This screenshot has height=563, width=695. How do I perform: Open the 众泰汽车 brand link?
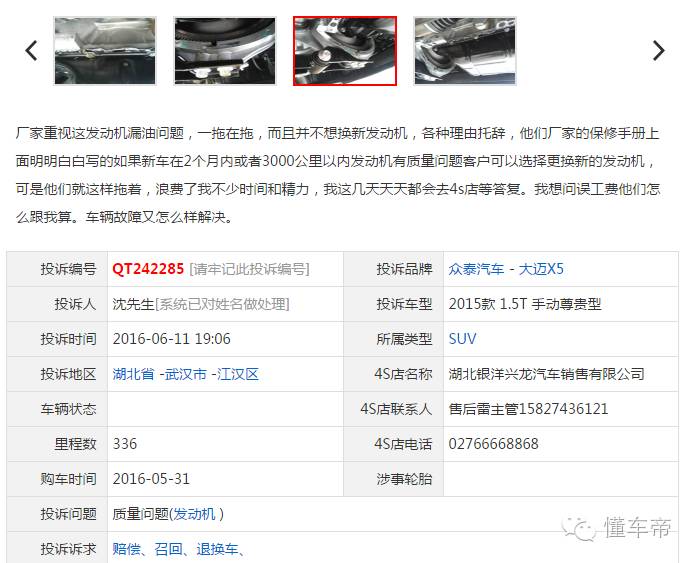[476, 269]
